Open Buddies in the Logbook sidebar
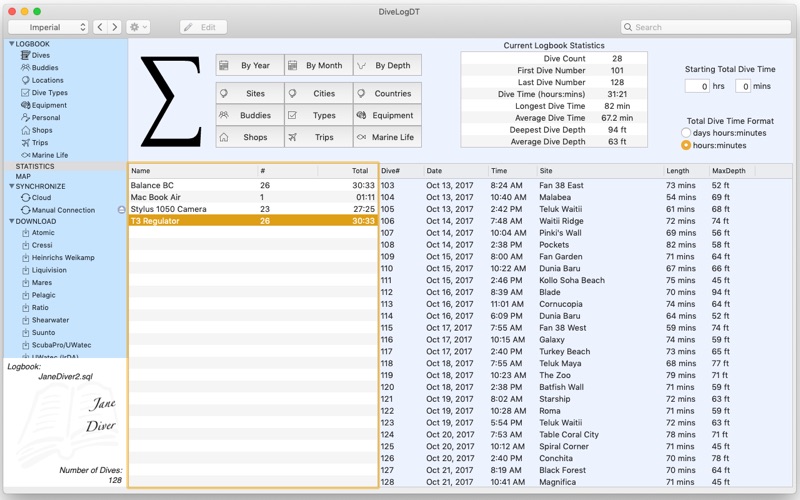 (x=45, y=68)
